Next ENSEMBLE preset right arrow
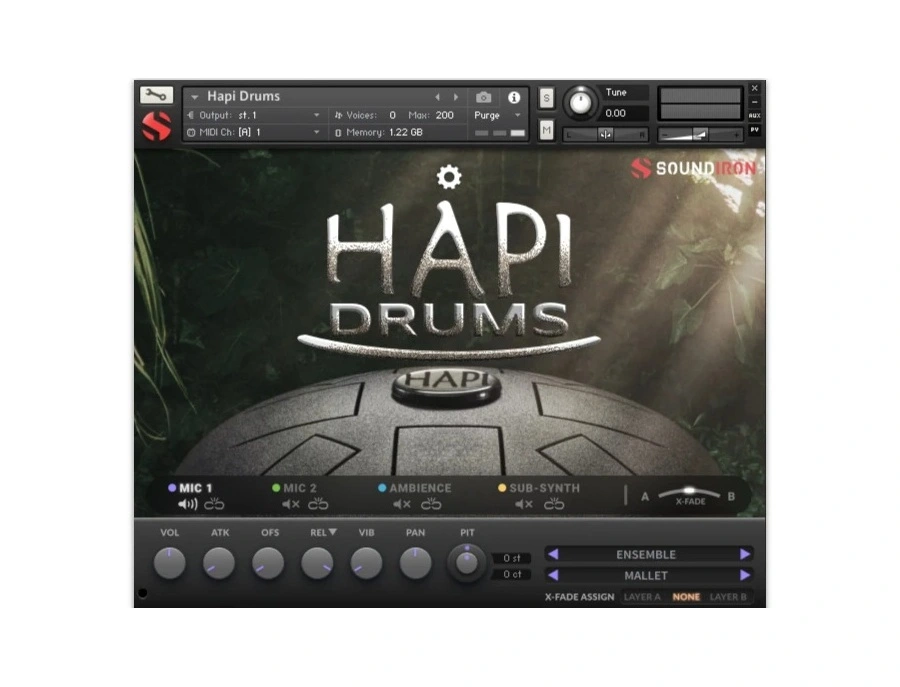Viewport: 900px width, 687px height. tap(744, 554)
